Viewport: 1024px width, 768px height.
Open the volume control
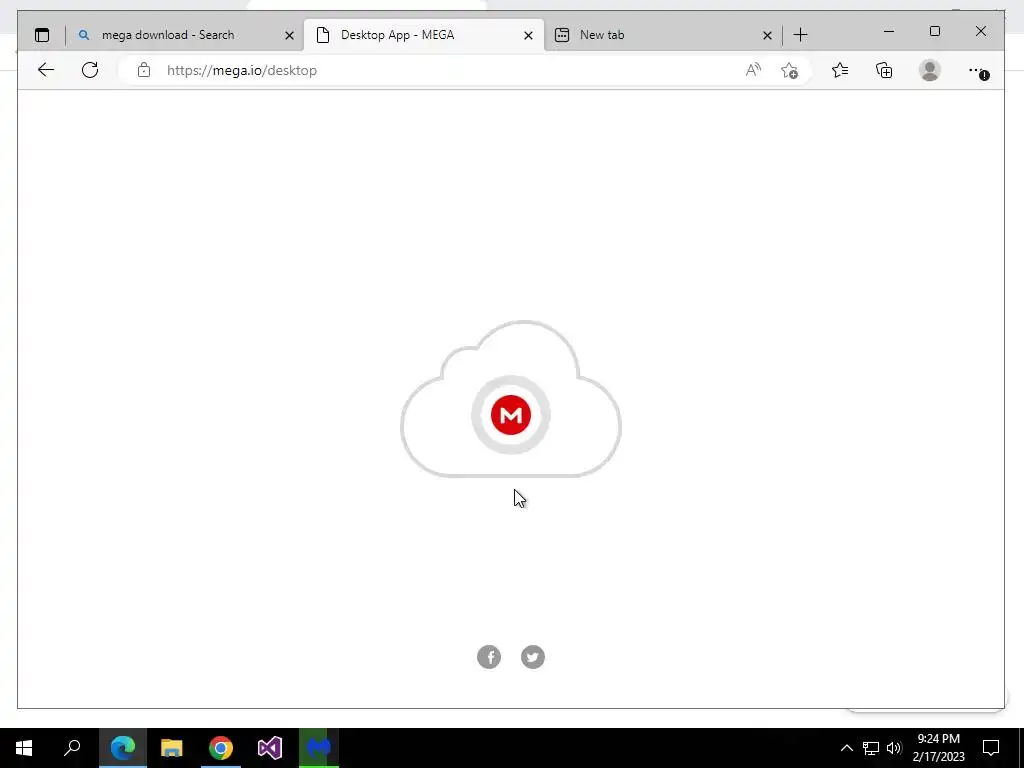click(894, 748)
